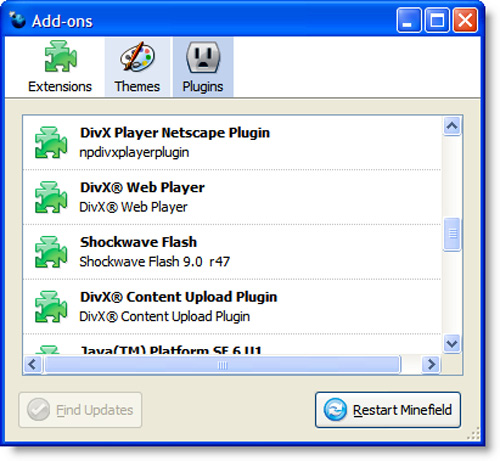This screenshot has width=500, height=461.
Task: Click the vertical scrollbar down arrow
Action: coord(452,343)
